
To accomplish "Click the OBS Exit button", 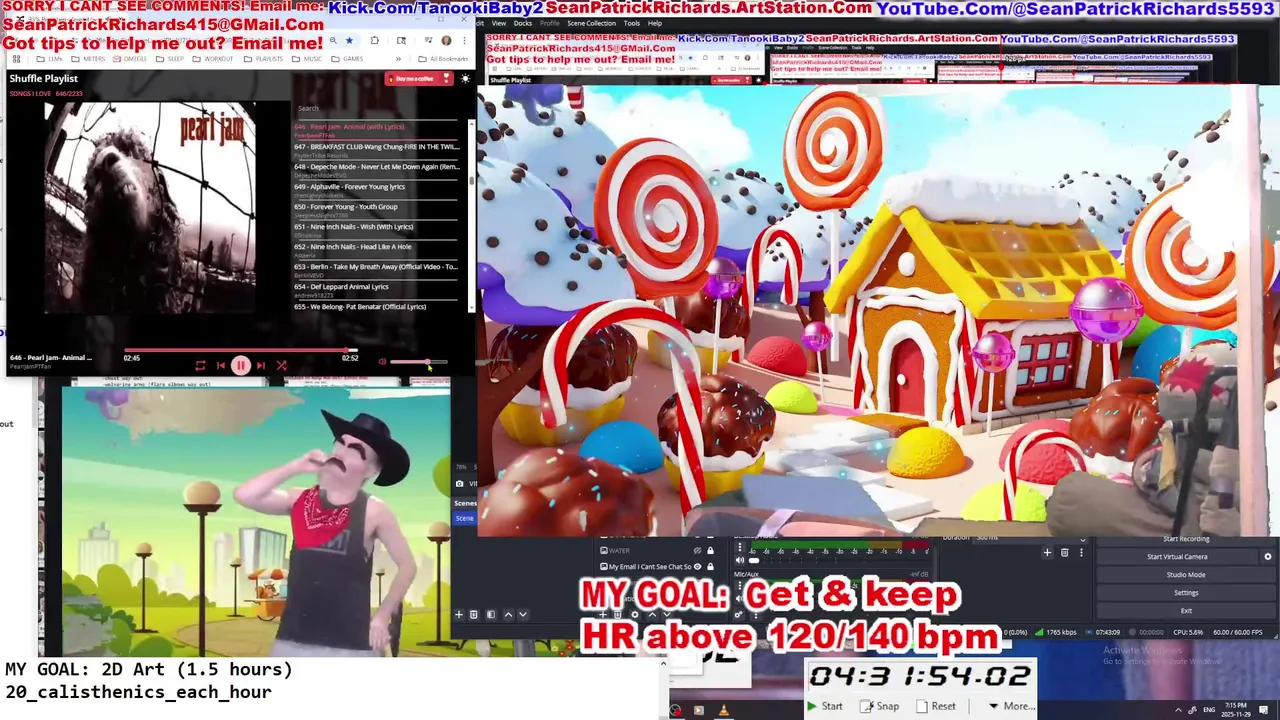I will coord(1186,611).
